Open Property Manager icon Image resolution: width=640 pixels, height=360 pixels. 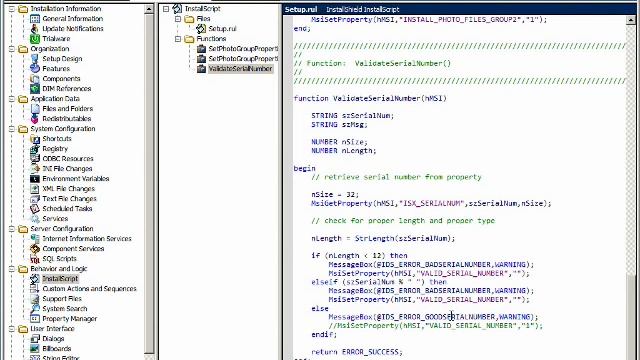tap(35, 318)
